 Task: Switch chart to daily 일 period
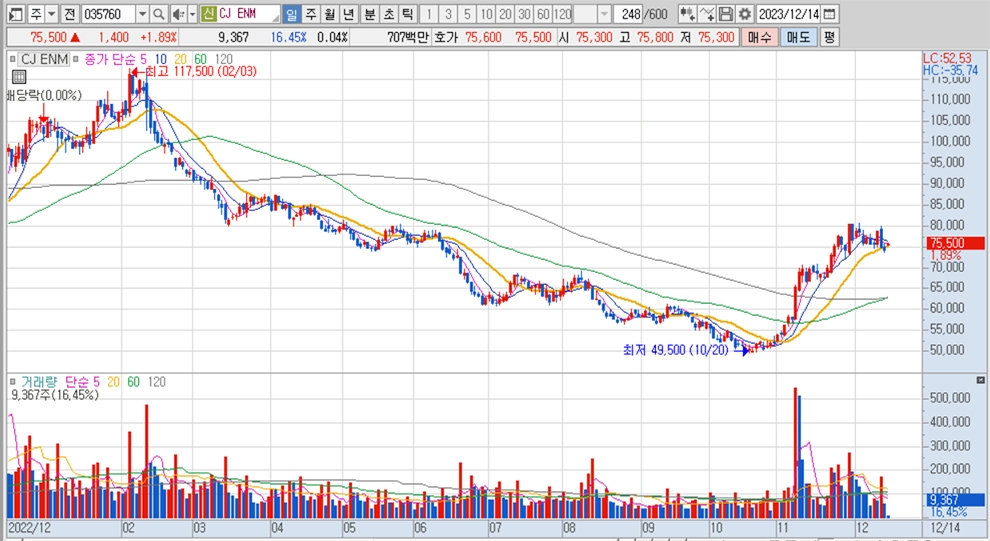pyautogui.click(x=292, y=14)
